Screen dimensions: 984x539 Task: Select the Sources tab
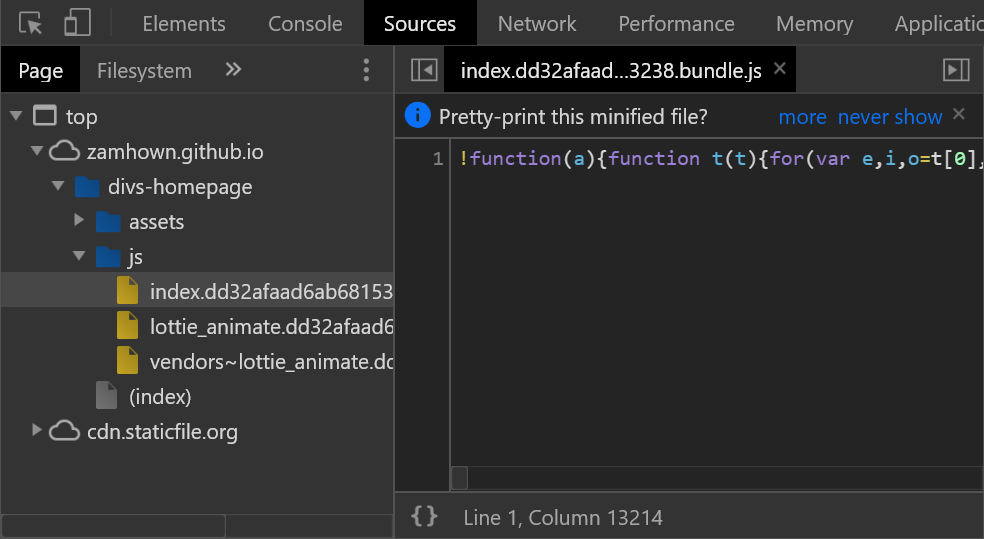(420, 24)
